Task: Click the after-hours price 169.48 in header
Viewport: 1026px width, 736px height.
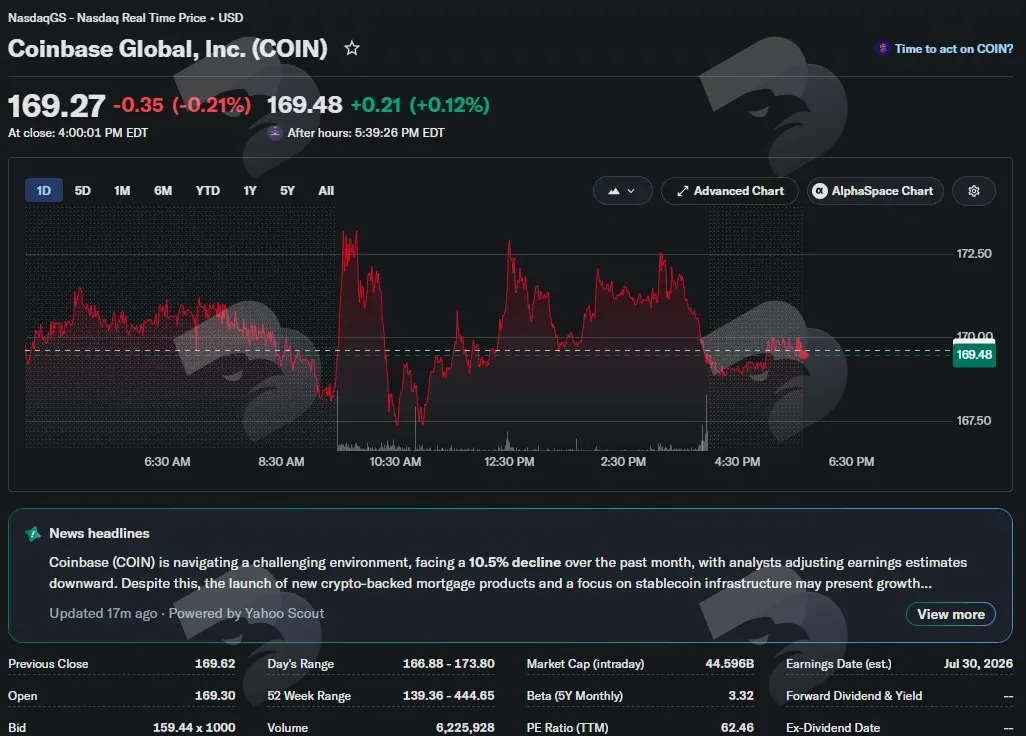Action: point(304,105)
